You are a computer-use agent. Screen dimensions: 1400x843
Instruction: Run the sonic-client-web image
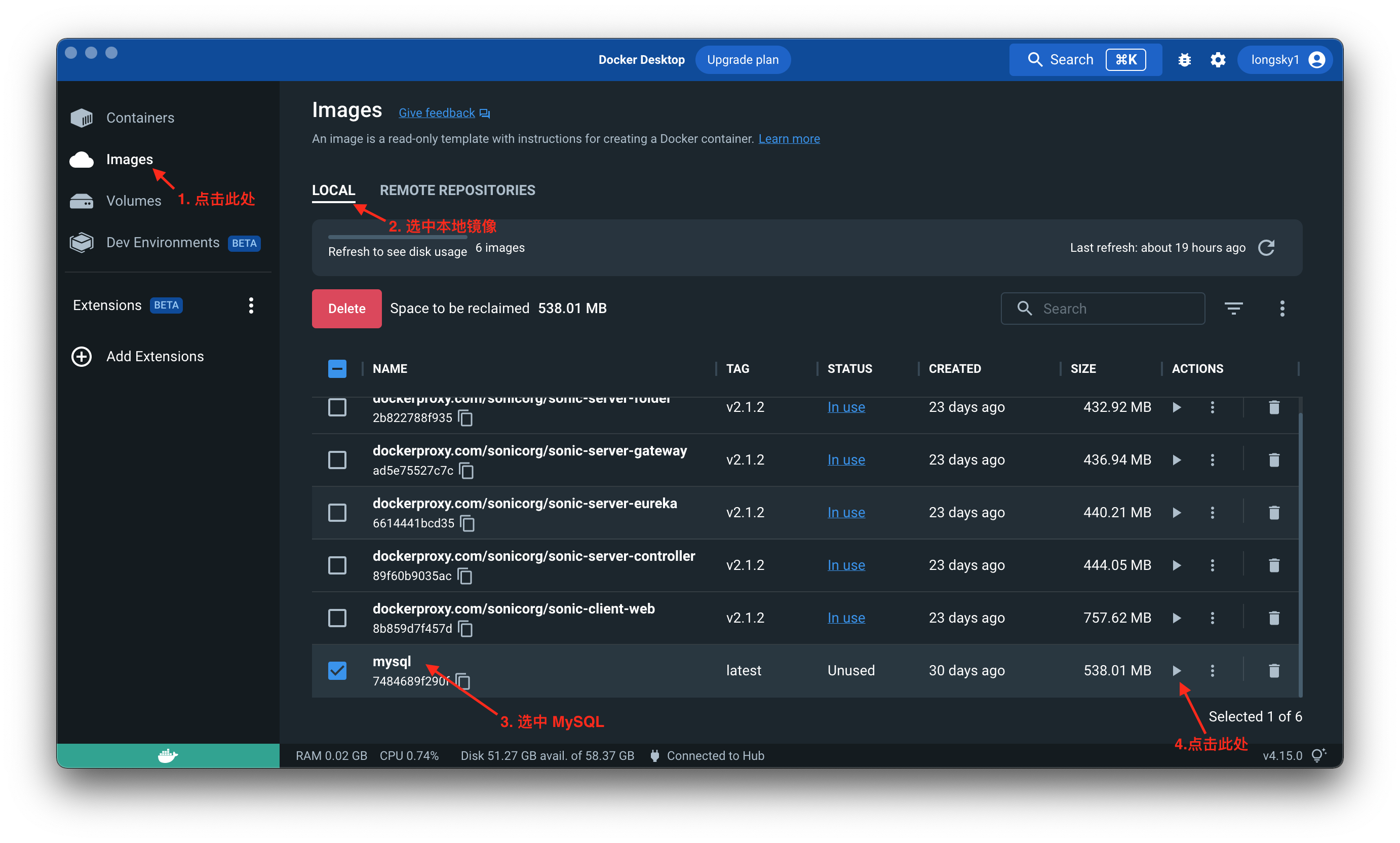tap(1176, 618)
